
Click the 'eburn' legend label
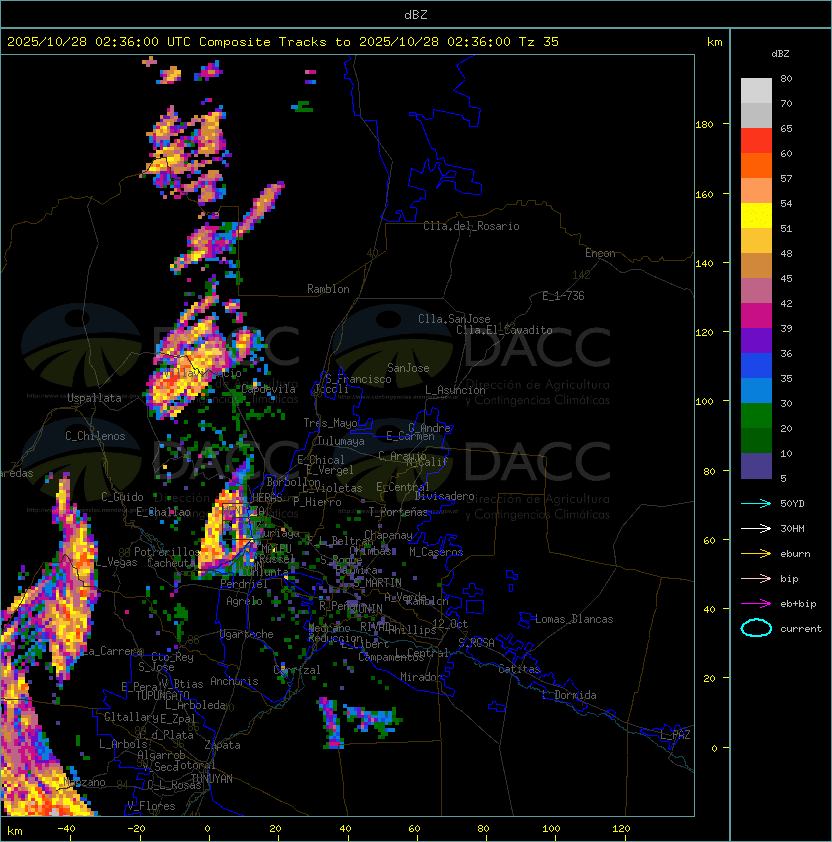795,554
